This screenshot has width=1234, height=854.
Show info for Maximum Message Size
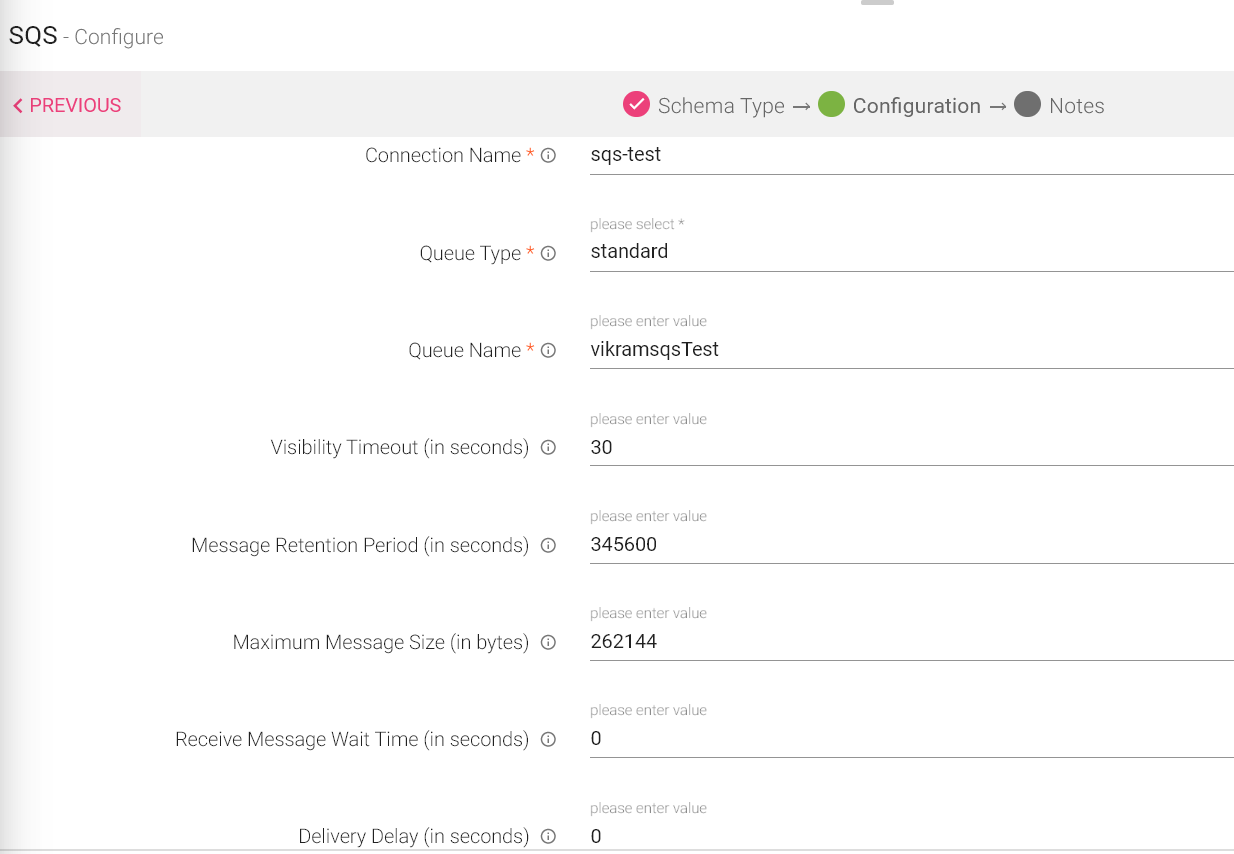(548, 643)
